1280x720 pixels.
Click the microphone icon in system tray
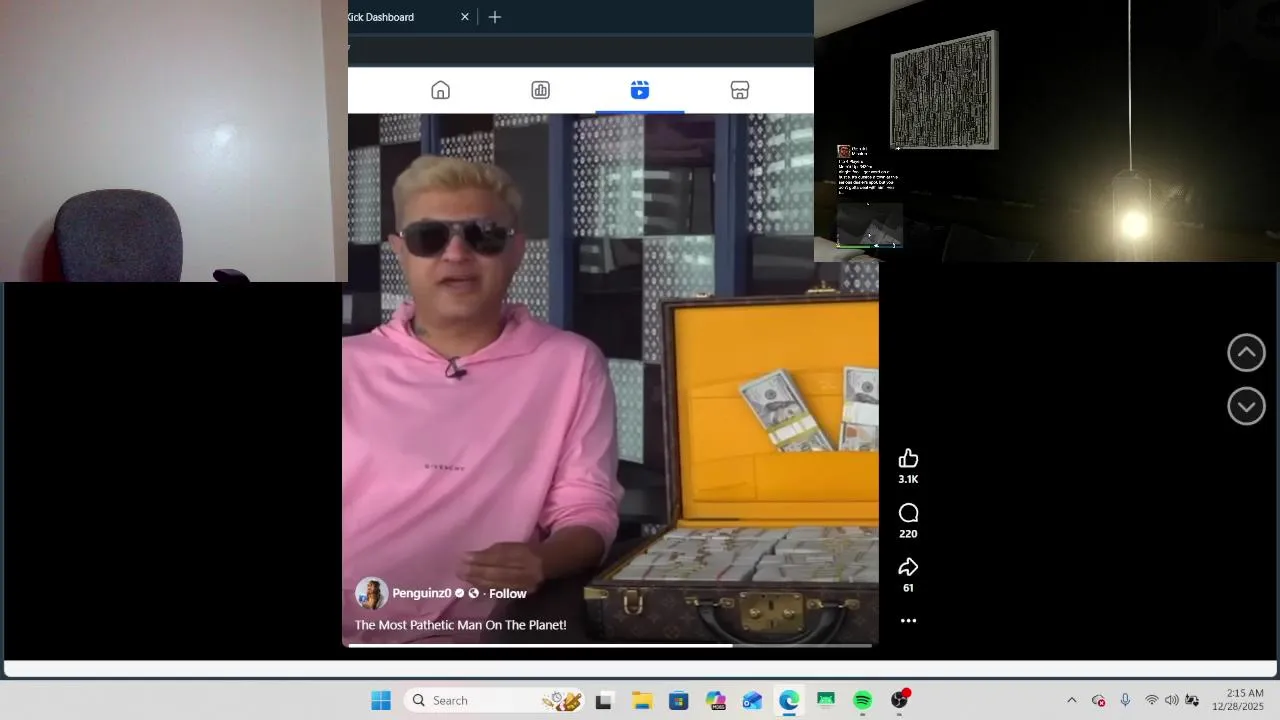point(1125,701)
